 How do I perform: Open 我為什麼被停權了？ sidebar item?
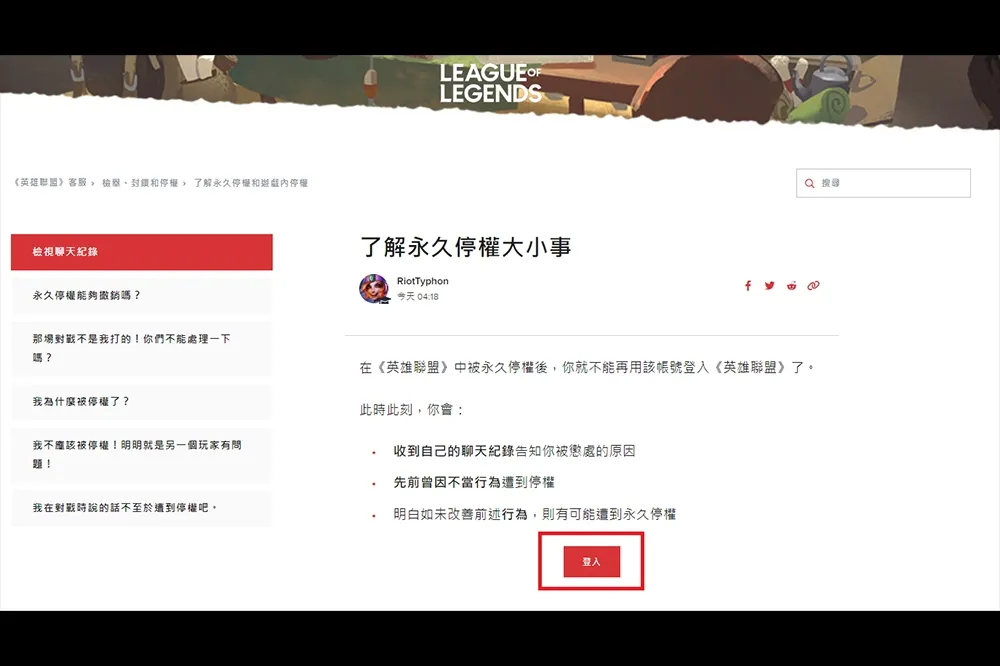142,401
